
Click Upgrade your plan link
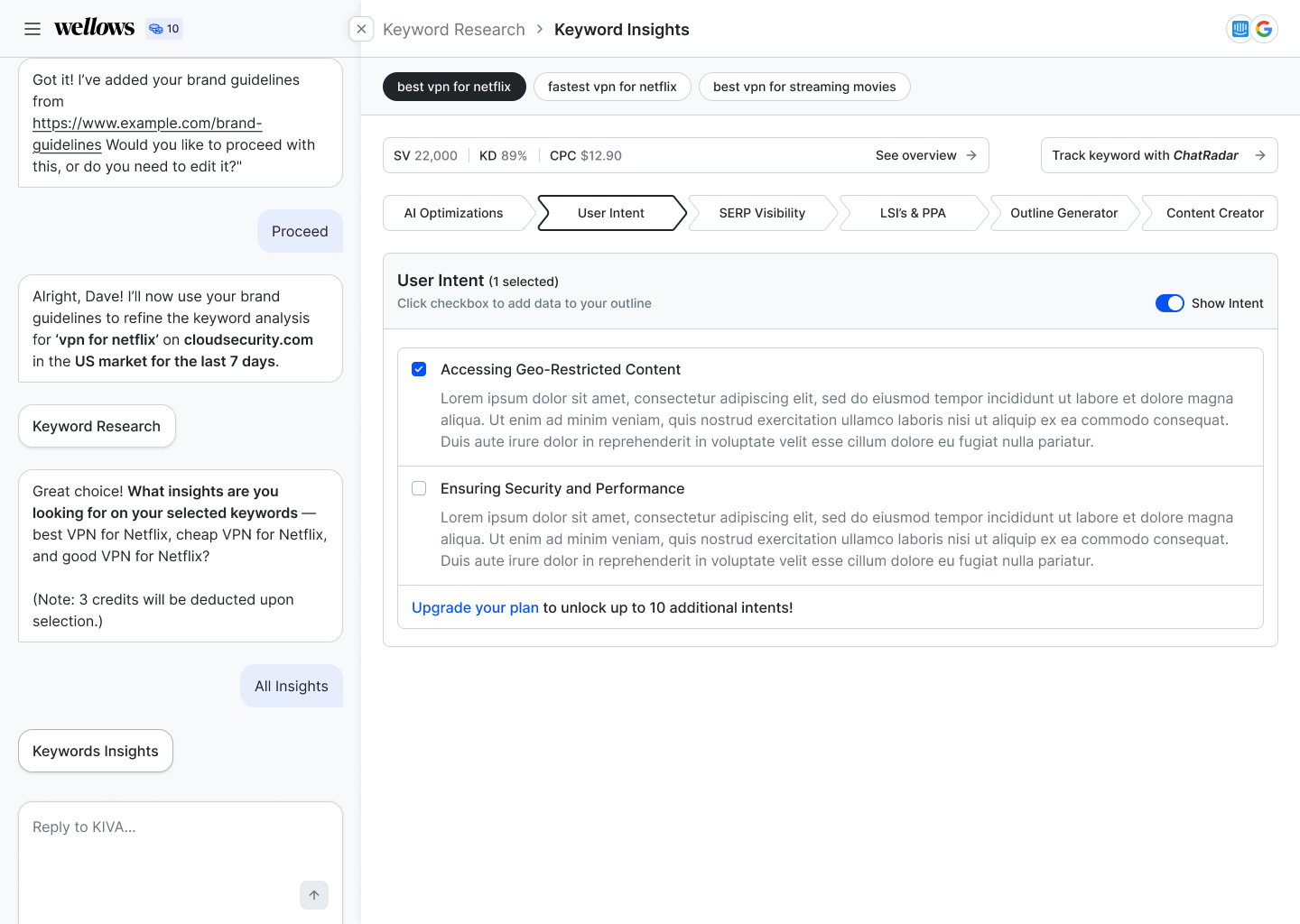coord(475,607)
